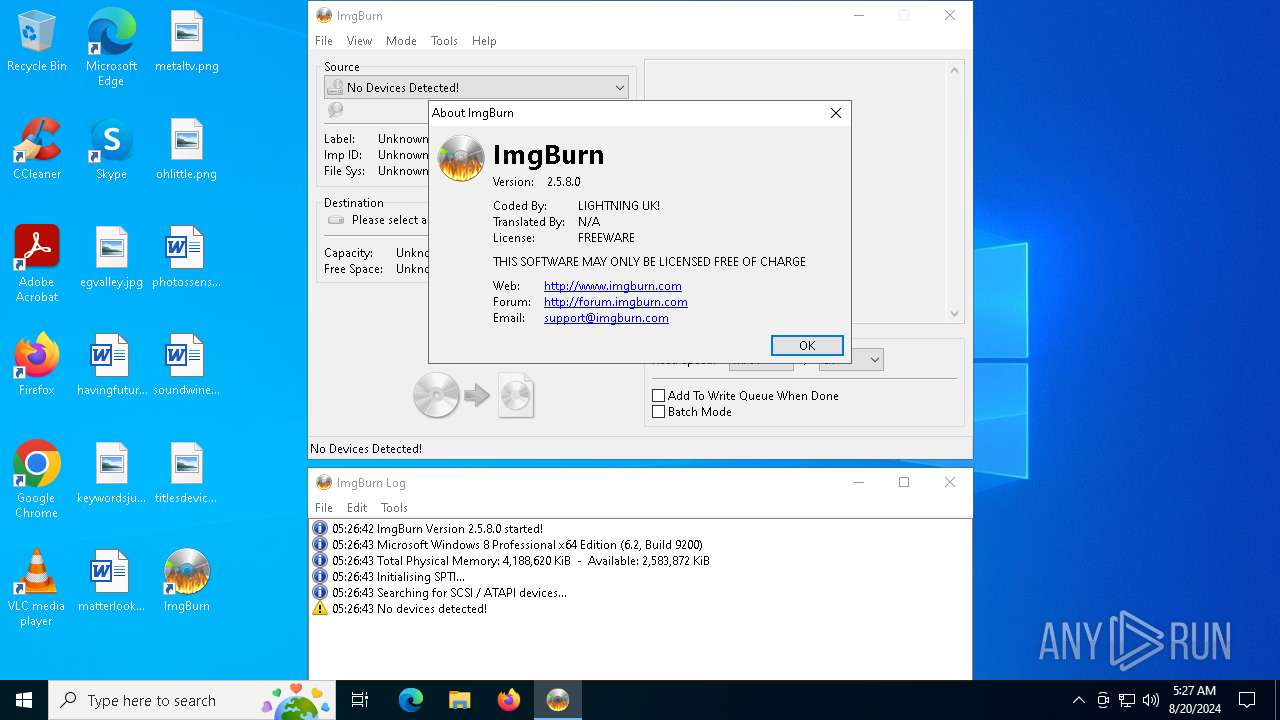This screenshot has height=720, width=1280.
Task: Open ImgBurn Help menu
Action: point(484,41)
